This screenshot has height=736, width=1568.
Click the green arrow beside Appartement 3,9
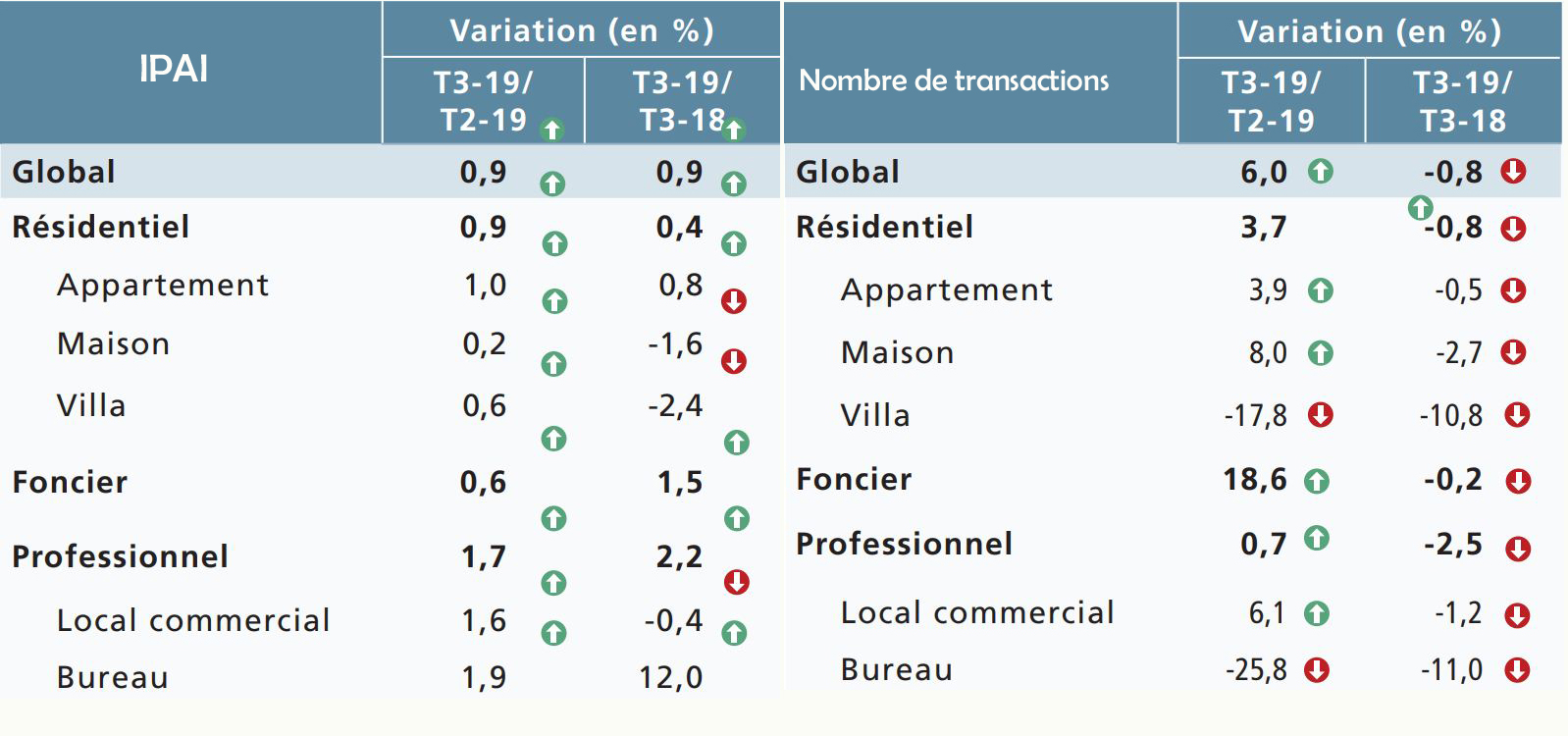pos(1321,290)
